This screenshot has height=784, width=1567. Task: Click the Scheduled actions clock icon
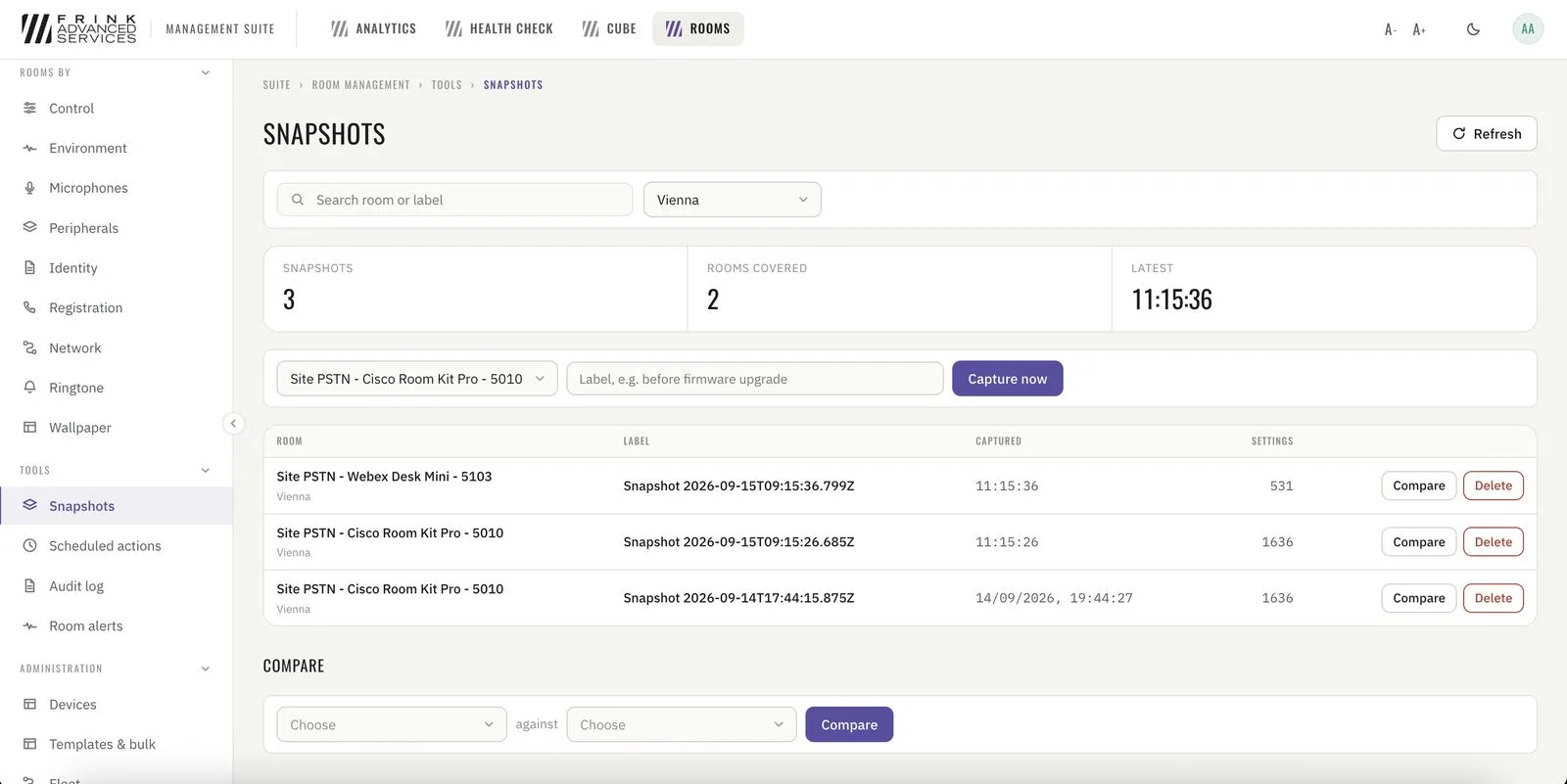(29, 546)
